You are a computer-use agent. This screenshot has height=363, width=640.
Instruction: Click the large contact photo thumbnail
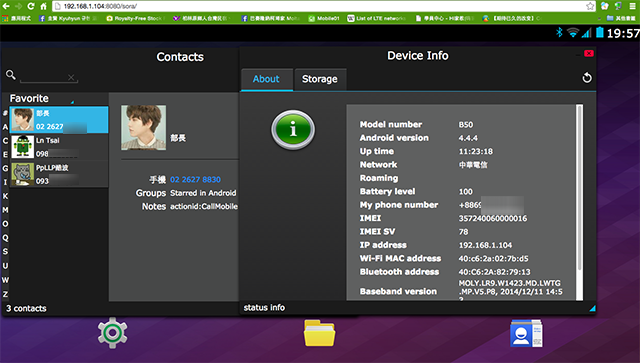click(143, 127)
